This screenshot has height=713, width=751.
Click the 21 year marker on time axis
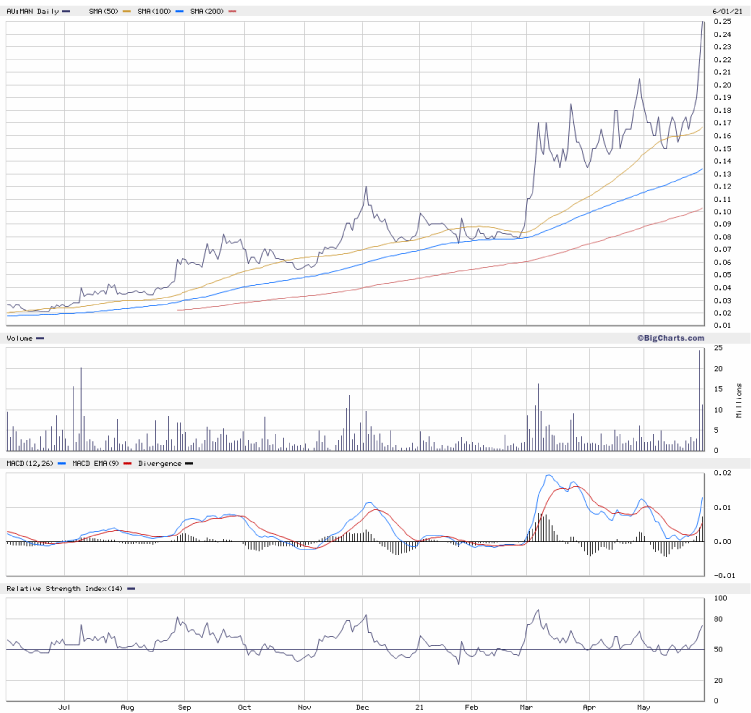click(x=419, y=705)
